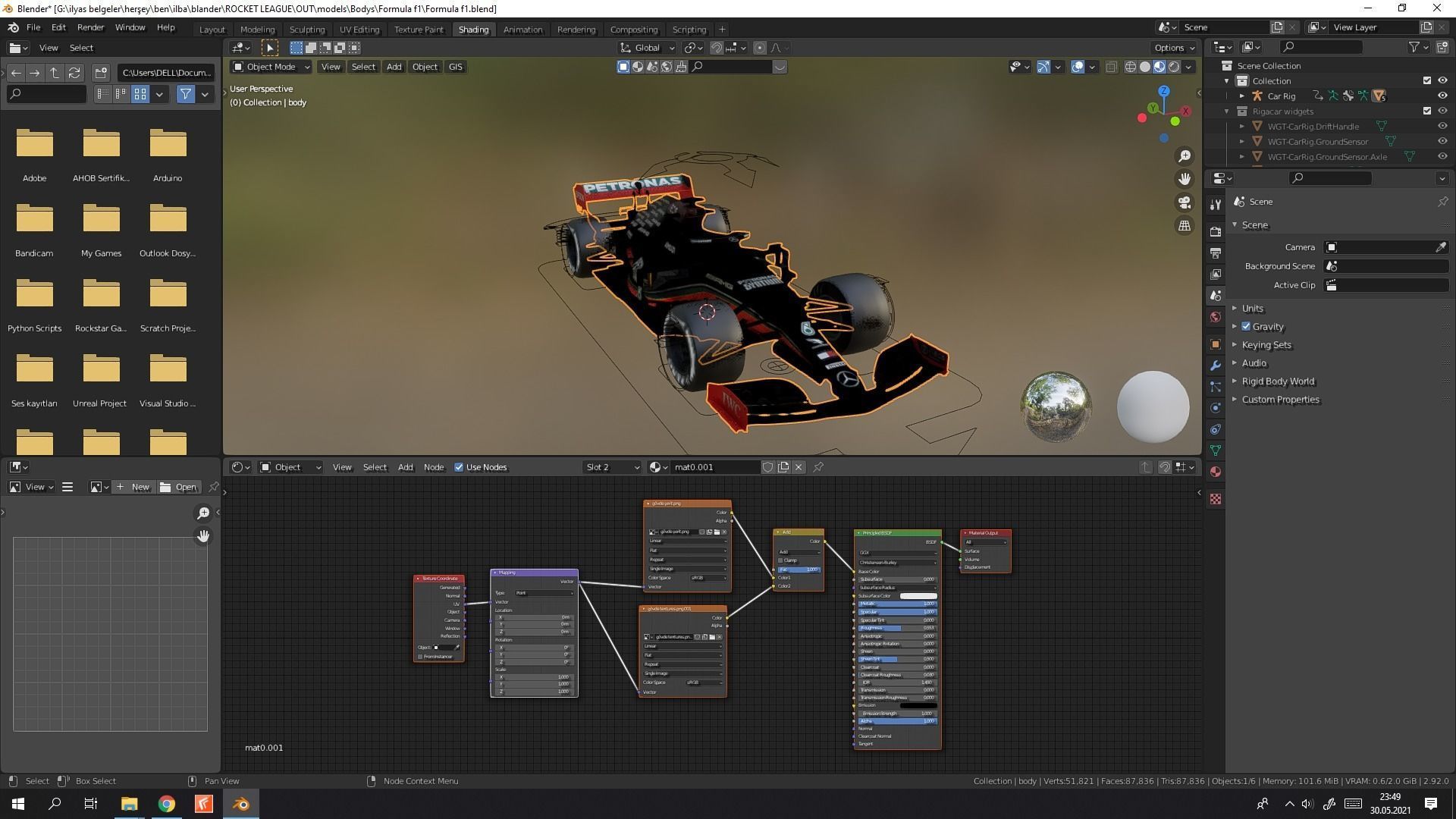Toggle viewport gizmos display
Viewport: 1456px width, 819px height.
(x=1043, y=67)
